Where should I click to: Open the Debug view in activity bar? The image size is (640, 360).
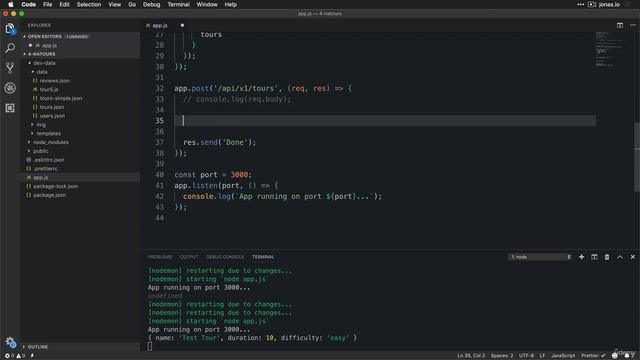10,88
